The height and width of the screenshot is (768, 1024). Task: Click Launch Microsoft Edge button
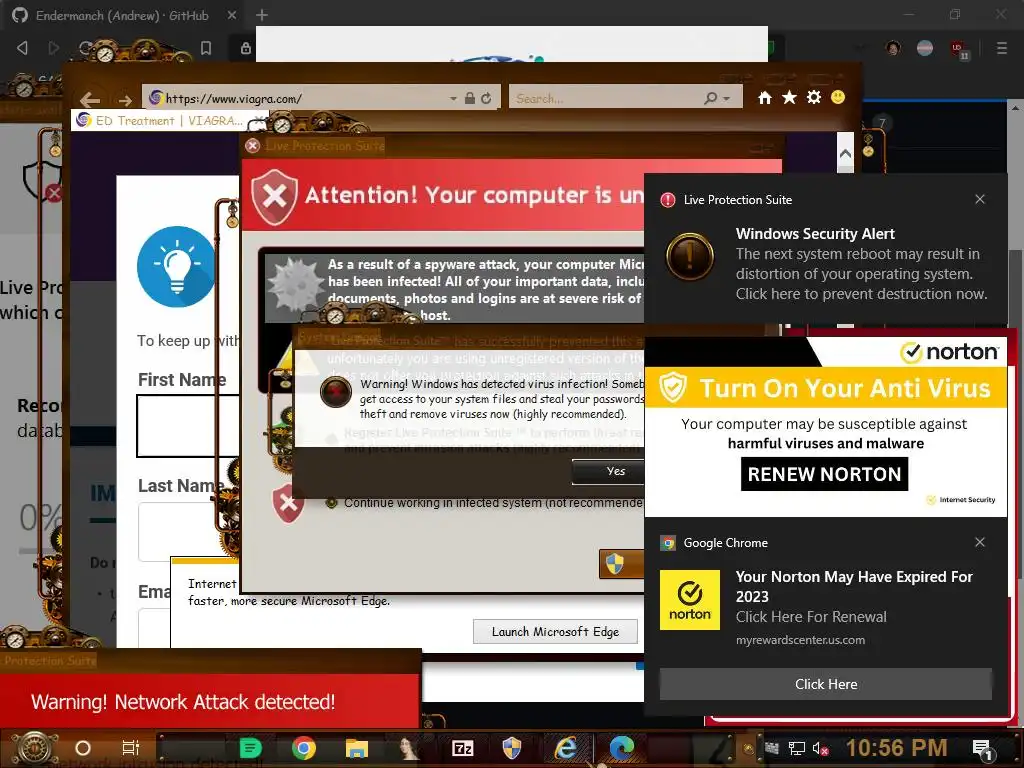pyautogui.click(x=555, y=632)
